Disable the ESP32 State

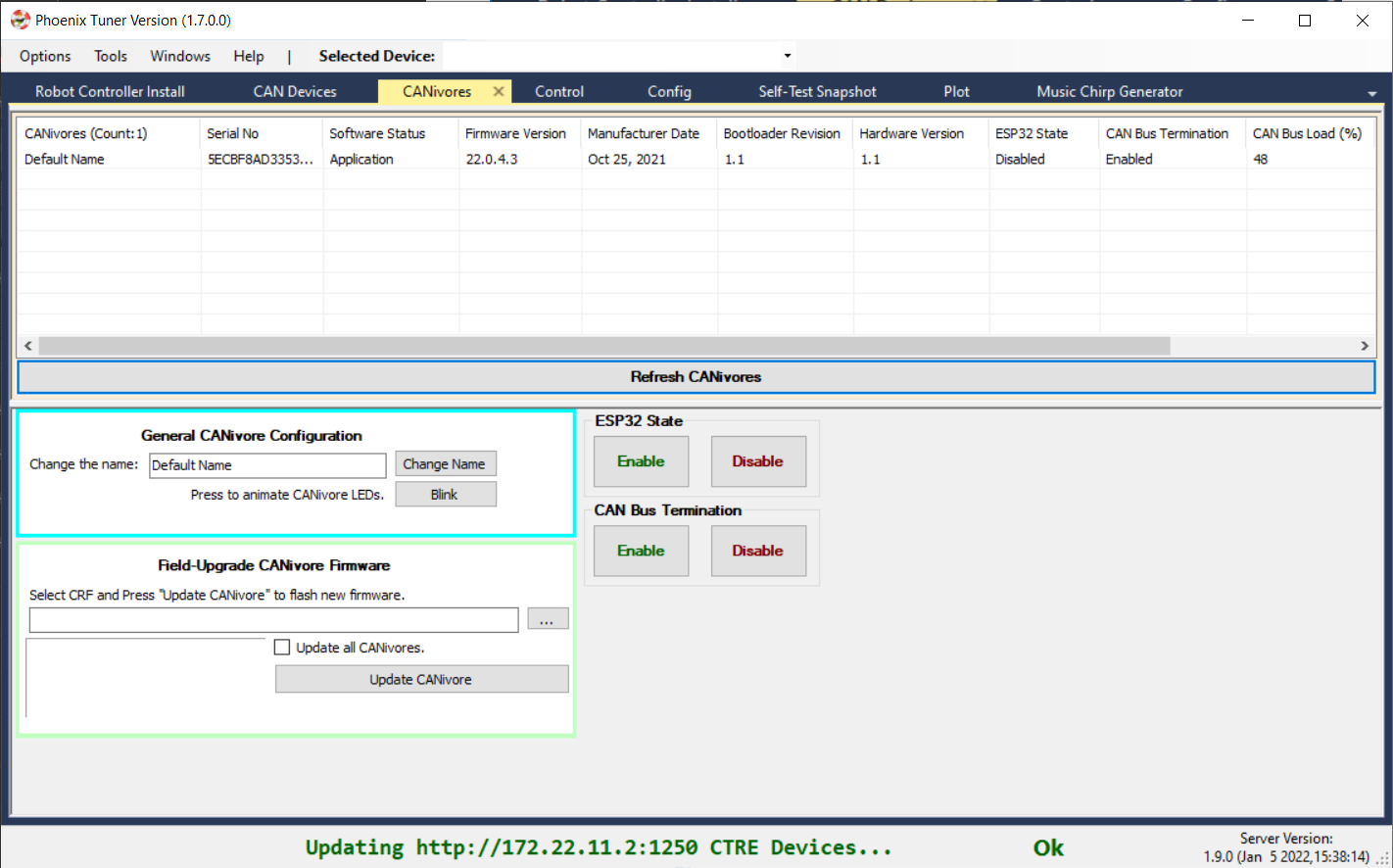point(758,461)
